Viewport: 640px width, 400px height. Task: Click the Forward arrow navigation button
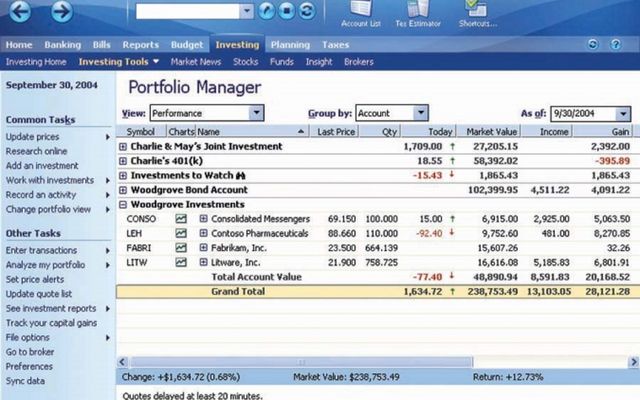pyautogui.click(x=62, y=11)
